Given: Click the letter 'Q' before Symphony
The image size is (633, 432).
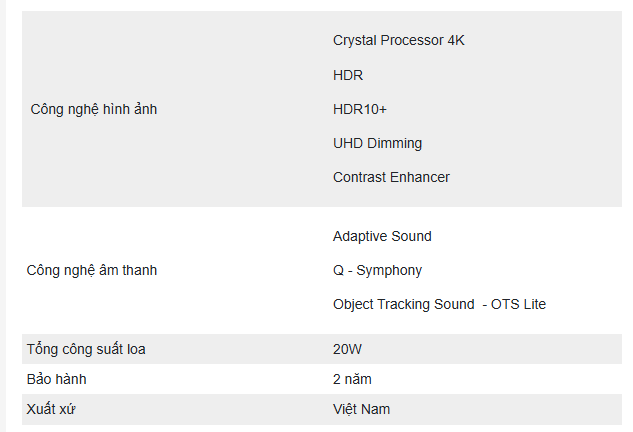Looking at the screenshot, I should coord(339,270).
